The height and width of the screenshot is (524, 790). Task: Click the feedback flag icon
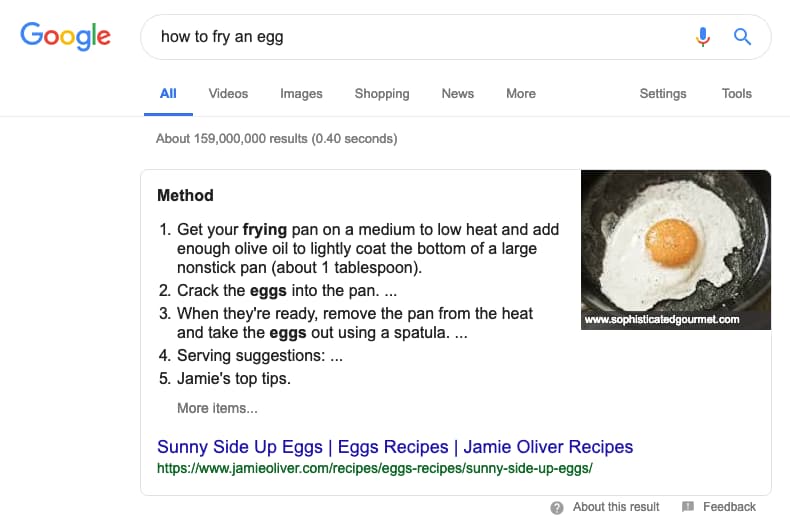tap(688, 506)
